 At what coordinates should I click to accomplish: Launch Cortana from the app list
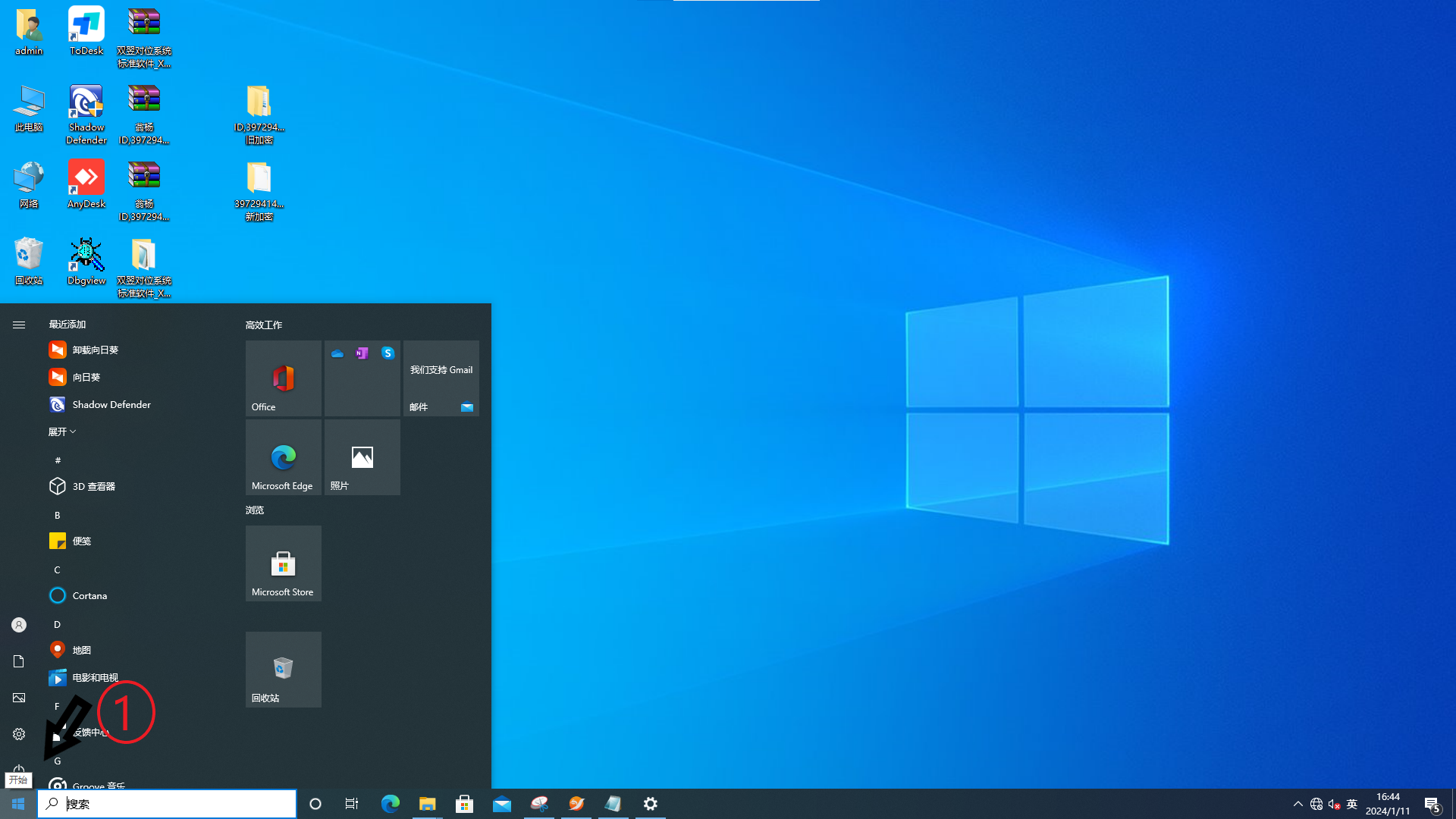[89, 595]
